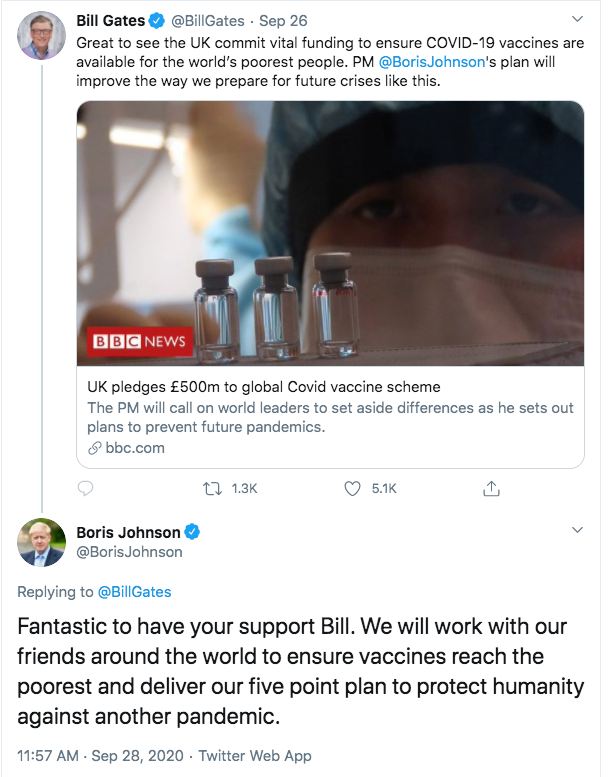
Task: Open the @BillGates reply-to link
Action: click(x=134, y=592)
